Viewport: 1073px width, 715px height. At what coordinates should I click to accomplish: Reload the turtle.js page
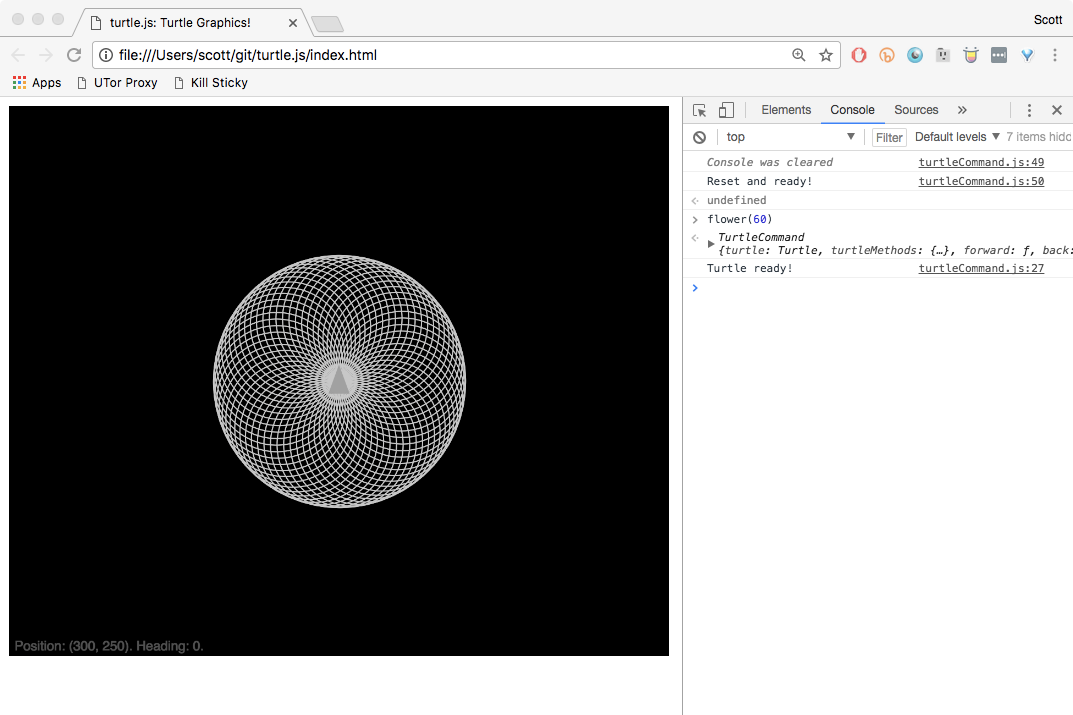coord(74,55)
